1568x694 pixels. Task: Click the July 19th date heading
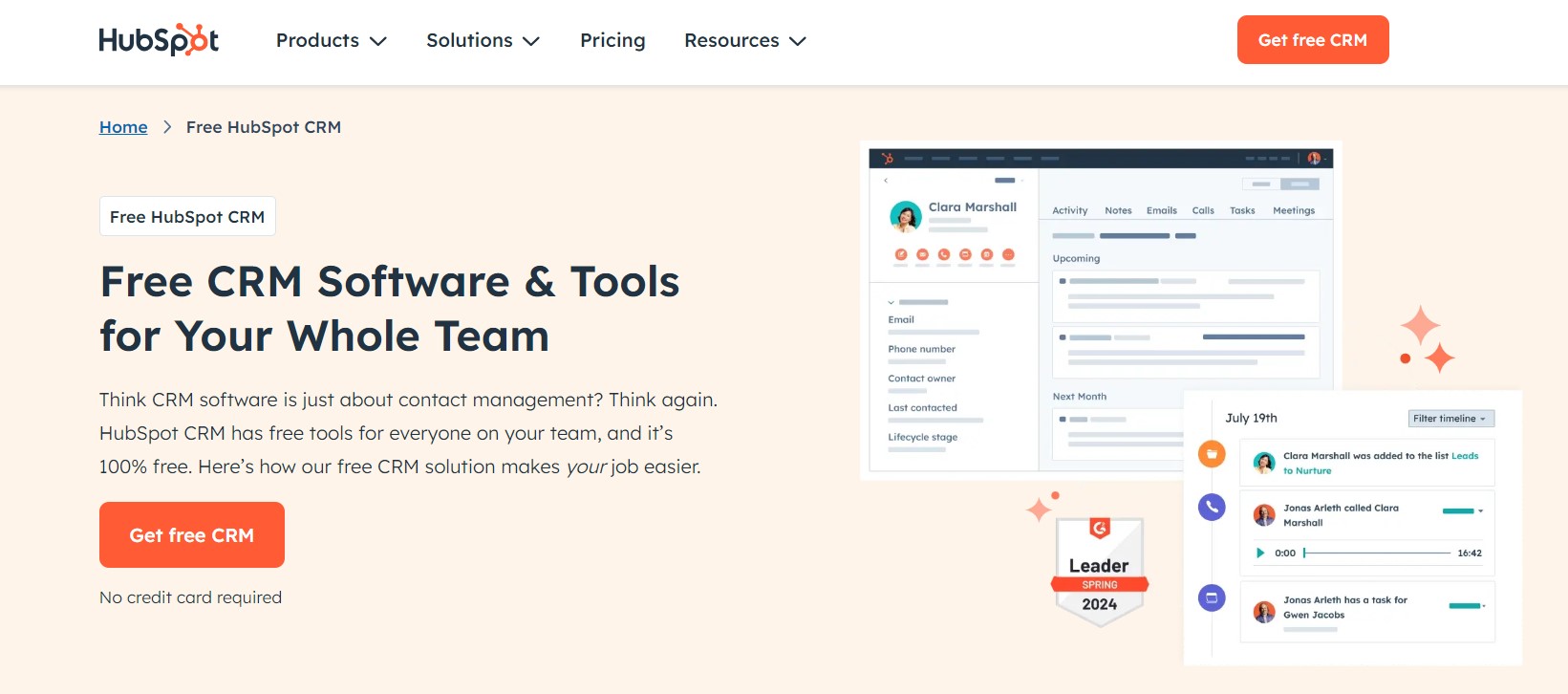click(1251, 418)
